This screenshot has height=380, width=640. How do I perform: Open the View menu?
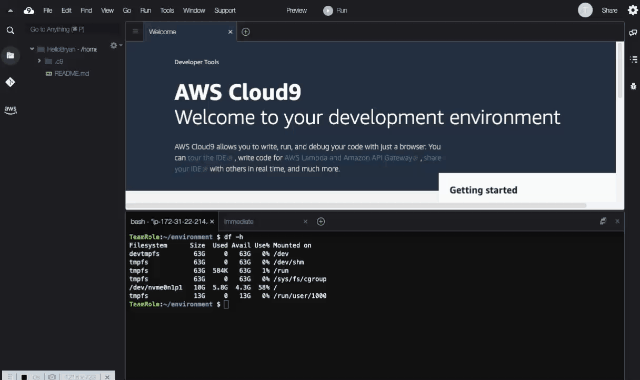(x=107, y=11)
